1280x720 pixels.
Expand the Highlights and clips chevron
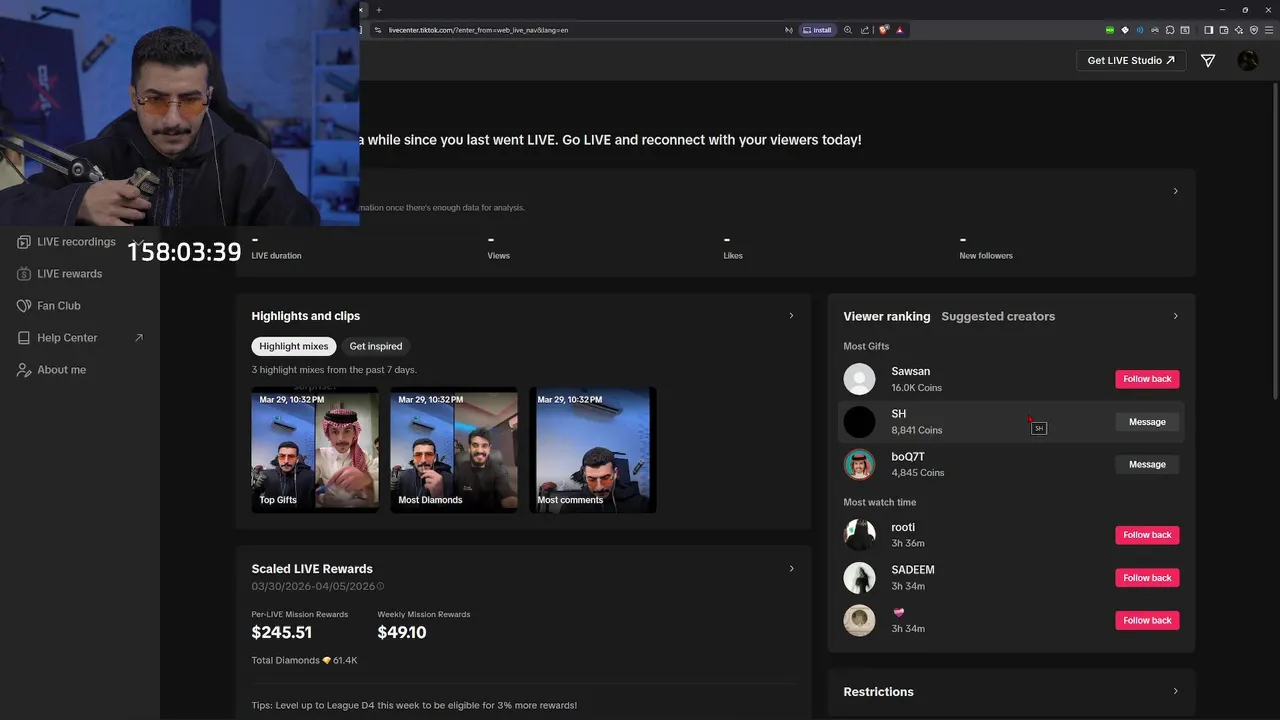(791, 316)
